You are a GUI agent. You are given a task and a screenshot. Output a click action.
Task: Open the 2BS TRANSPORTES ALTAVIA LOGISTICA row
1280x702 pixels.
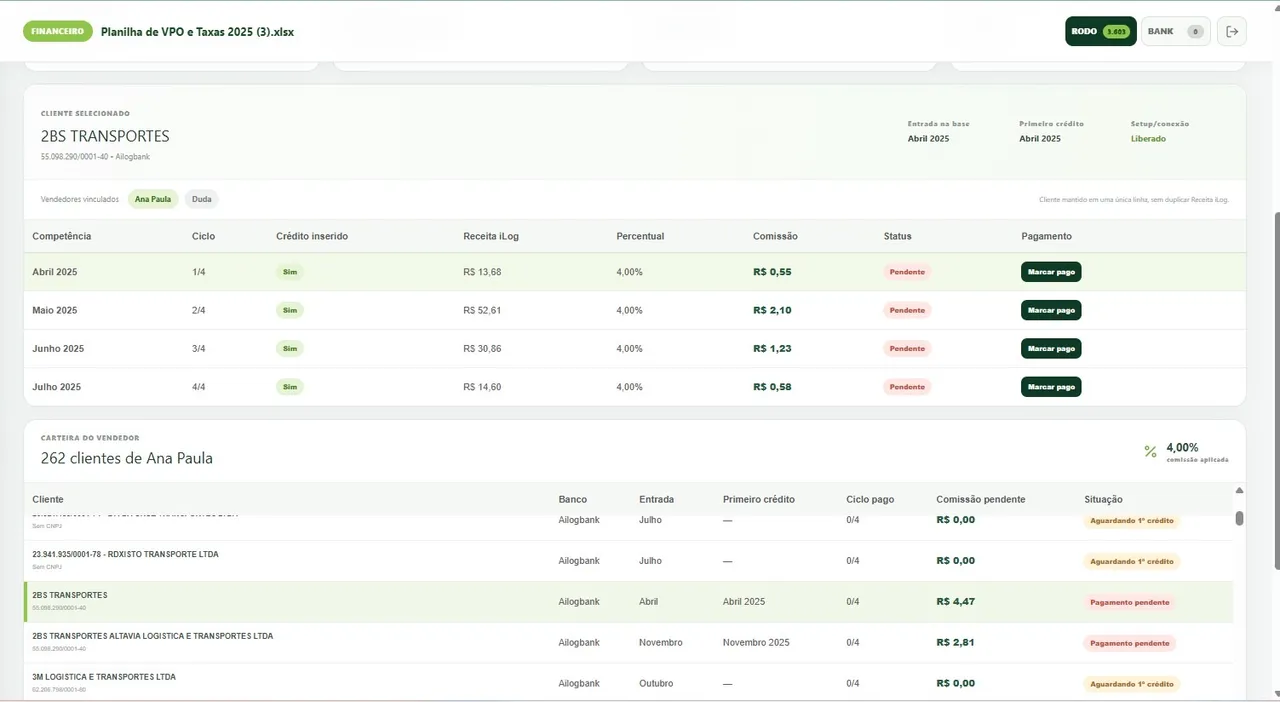(628, 643)
